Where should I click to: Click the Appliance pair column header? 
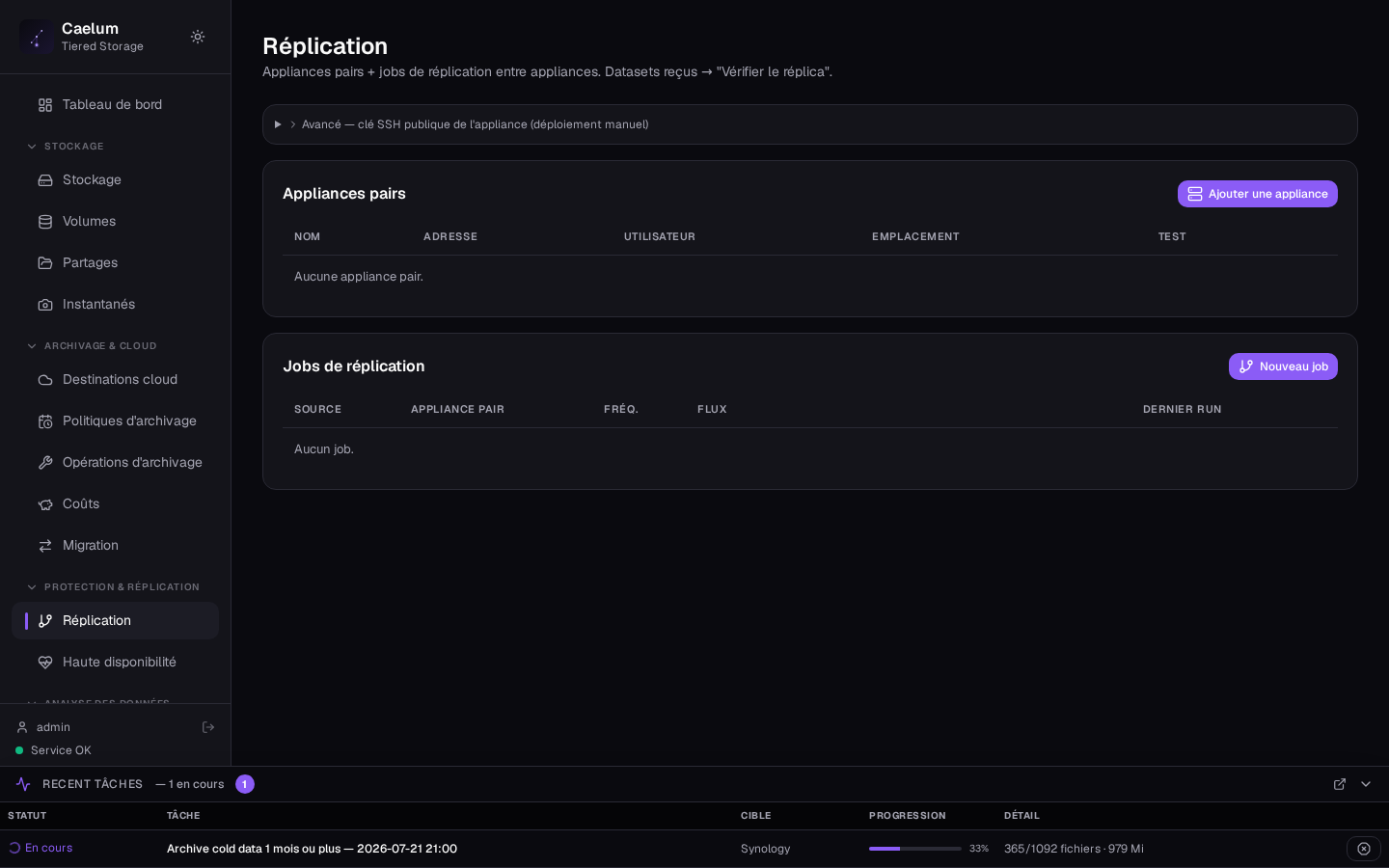[457, 409]
